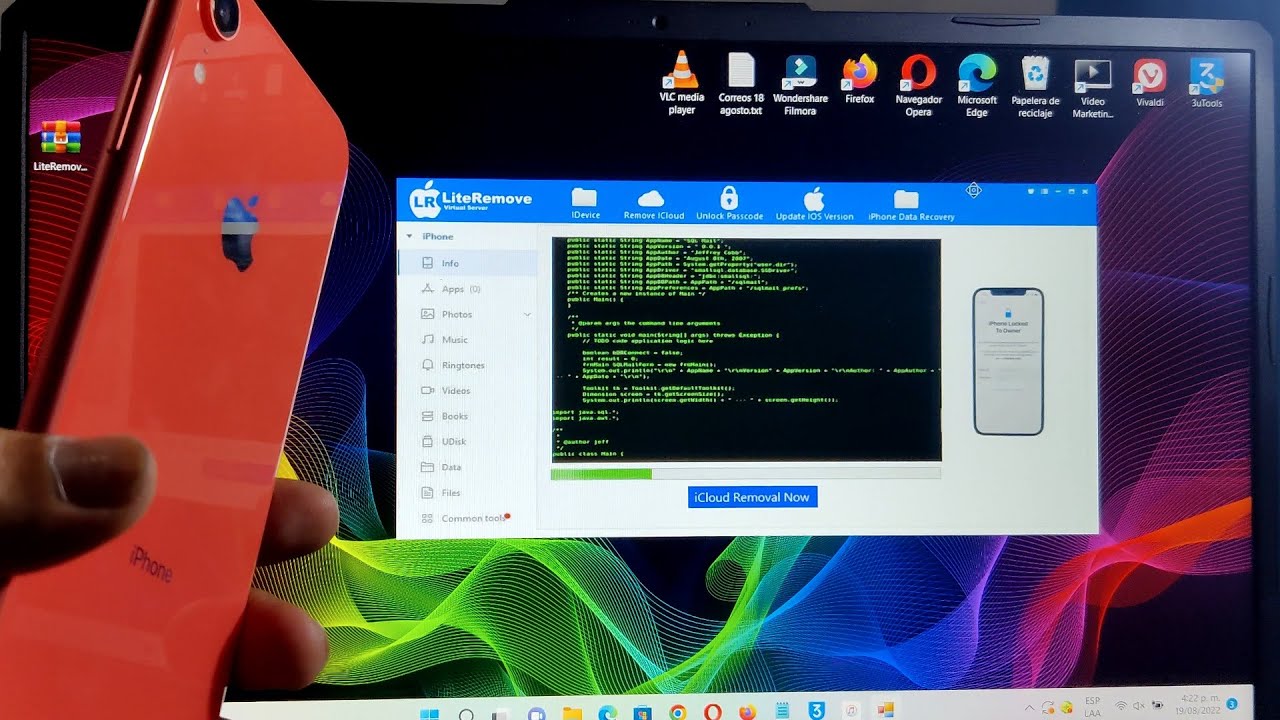
Task: Open iPhone Data Recovery folder tool
Action: pos(910,205)
